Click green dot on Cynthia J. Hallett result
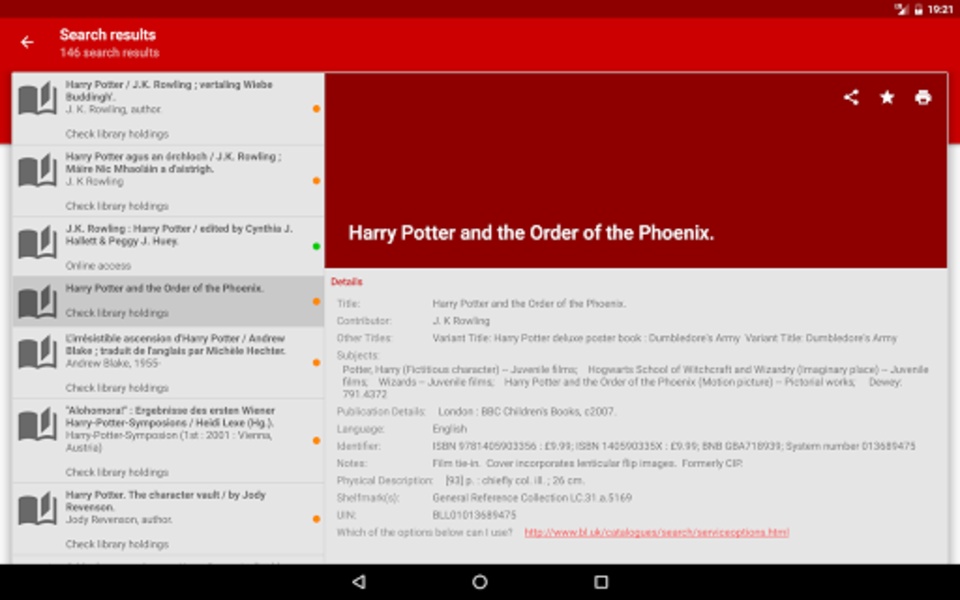The width and height of the screenshot is (960, 600). [317, 246]
